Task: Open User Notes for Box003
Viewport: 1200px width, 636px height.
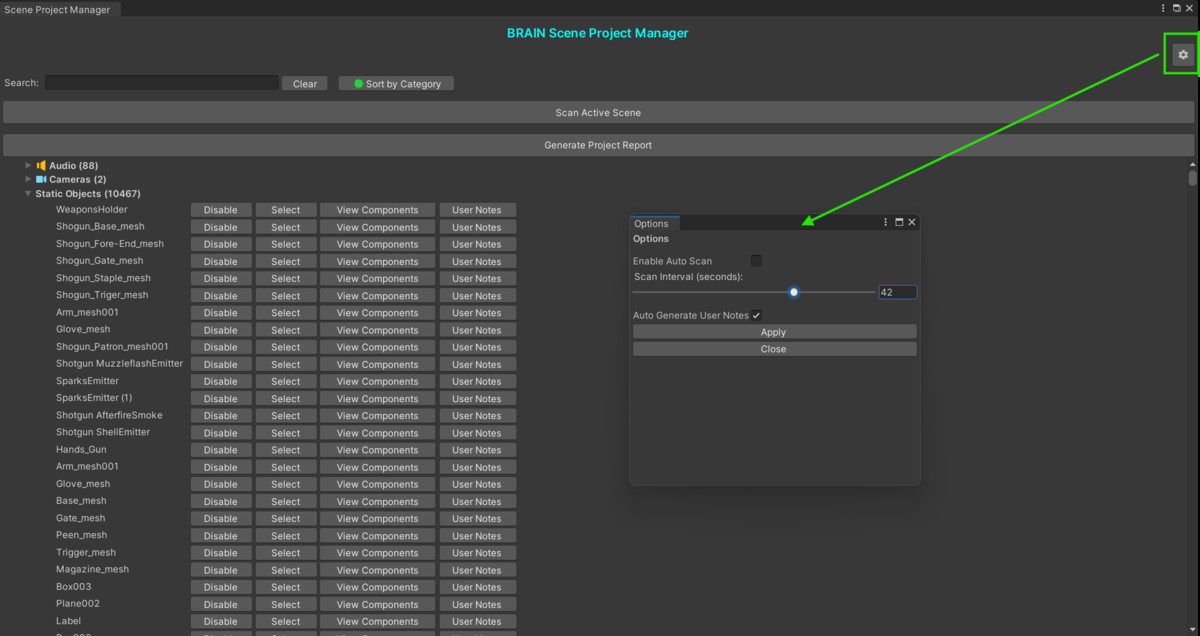Action: point(477,587)
